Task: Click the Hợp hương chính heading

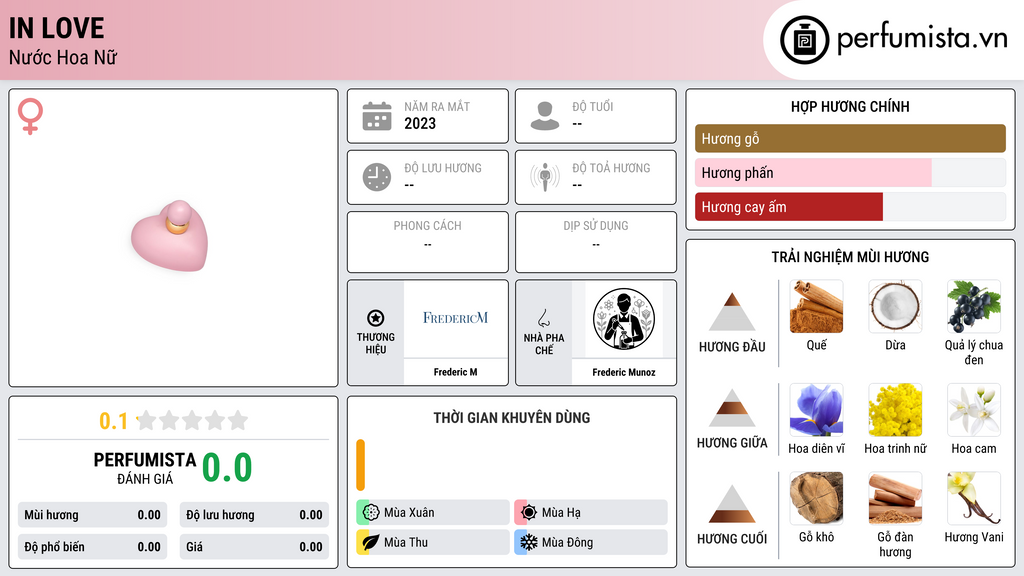Action: [x=850, y=106]
